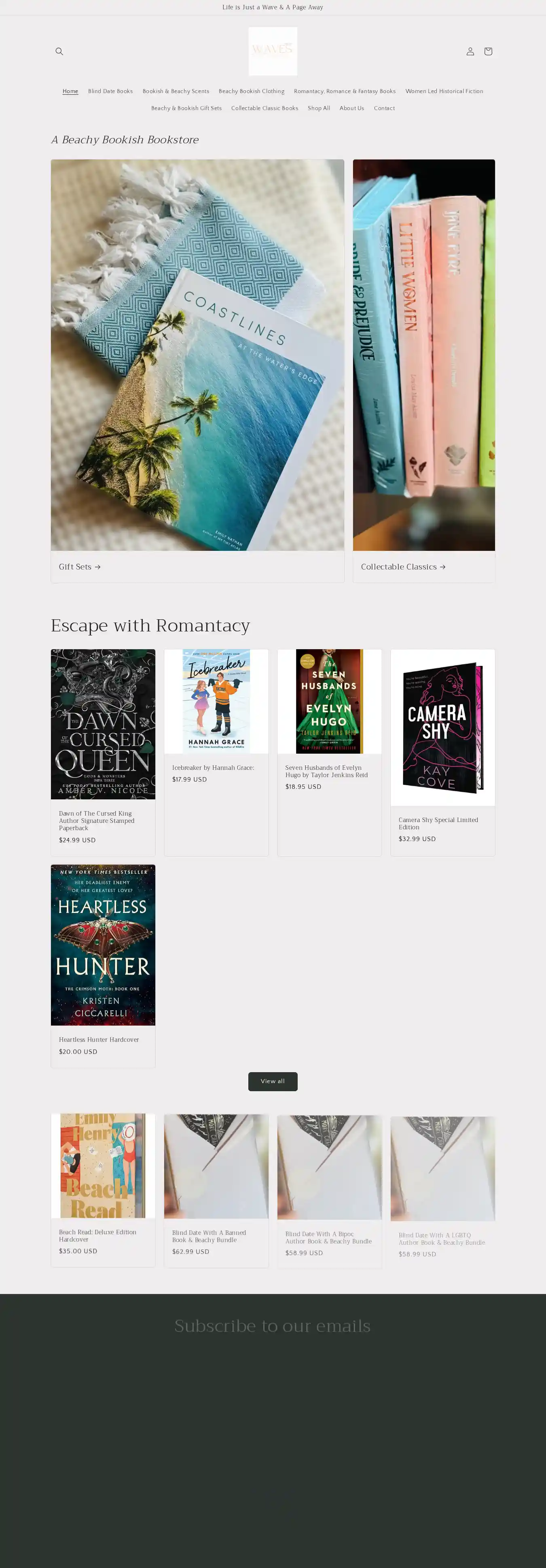Open the Gift Sets collection link
The width and height of the screenshot is (546, 1568).
[80, 567]
